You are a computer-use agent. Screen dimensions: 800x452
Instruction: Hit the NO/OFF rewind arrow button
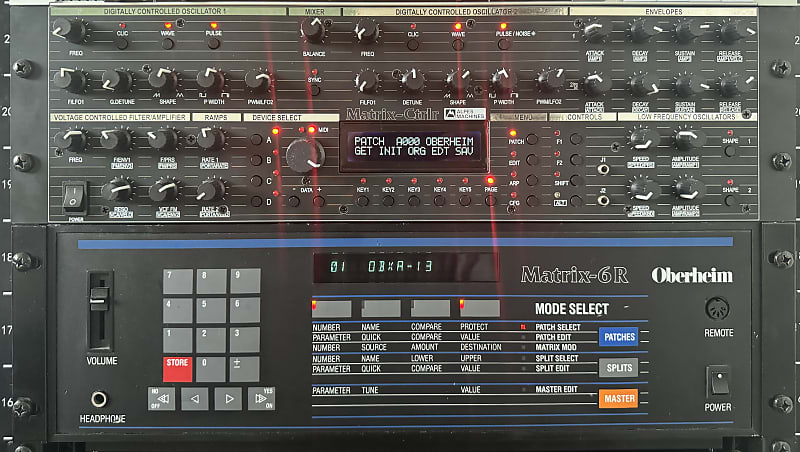tap(161, 399)
